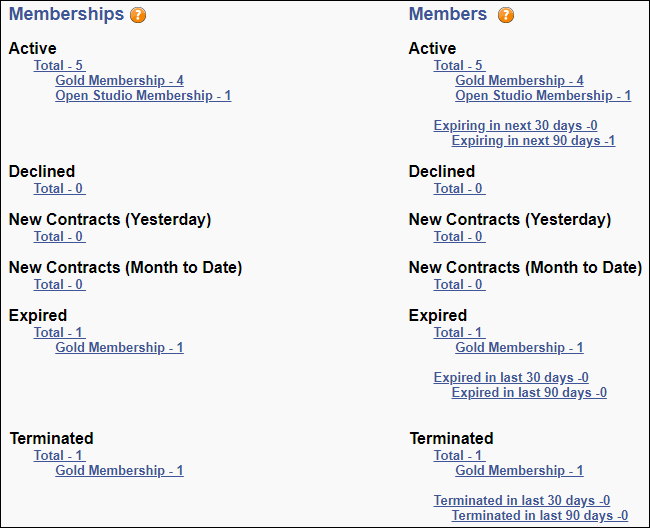
Task: Open Memberships Declined Total - 0 link
Action: 59,188
